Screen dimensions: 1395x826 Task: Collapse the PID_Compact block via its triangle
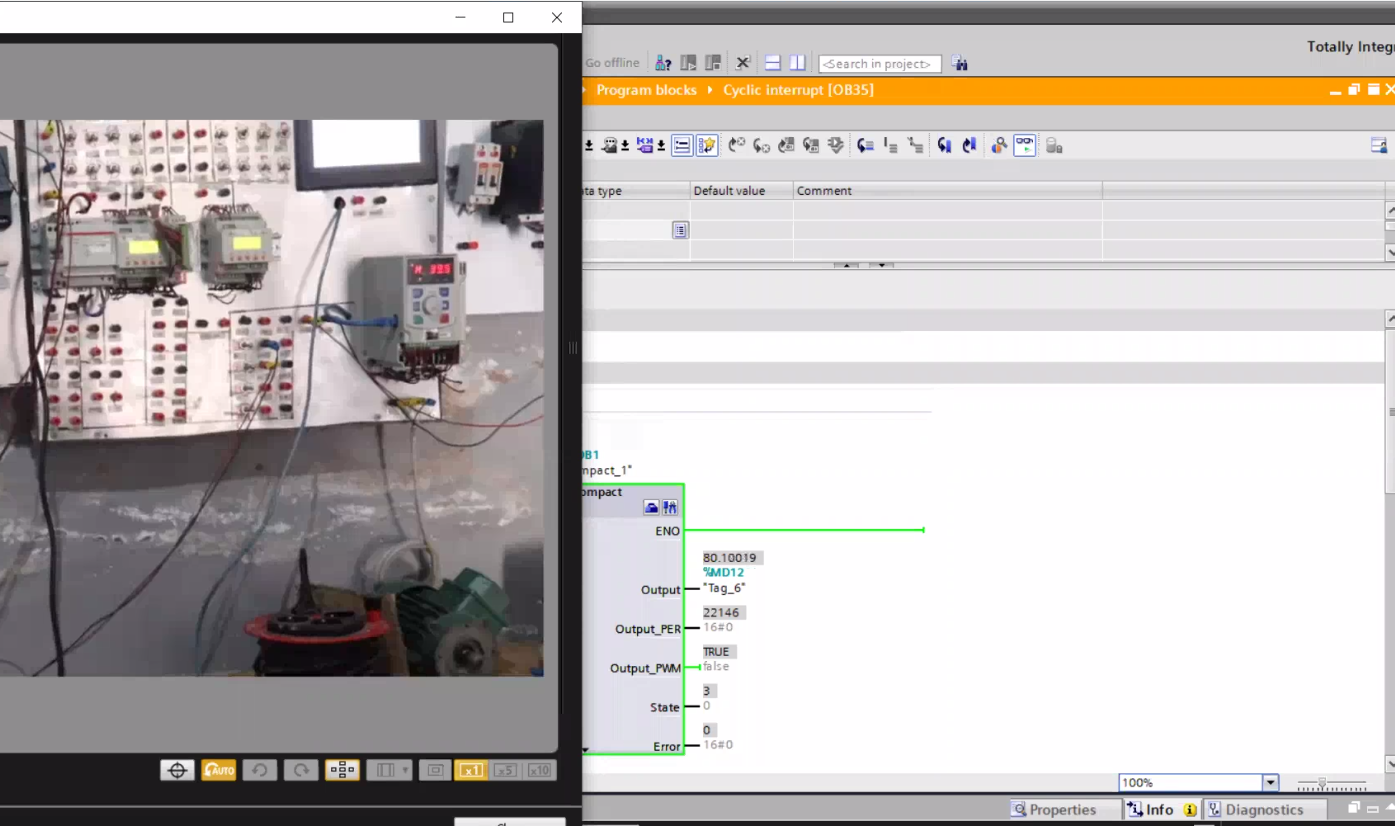coord(584,748)
